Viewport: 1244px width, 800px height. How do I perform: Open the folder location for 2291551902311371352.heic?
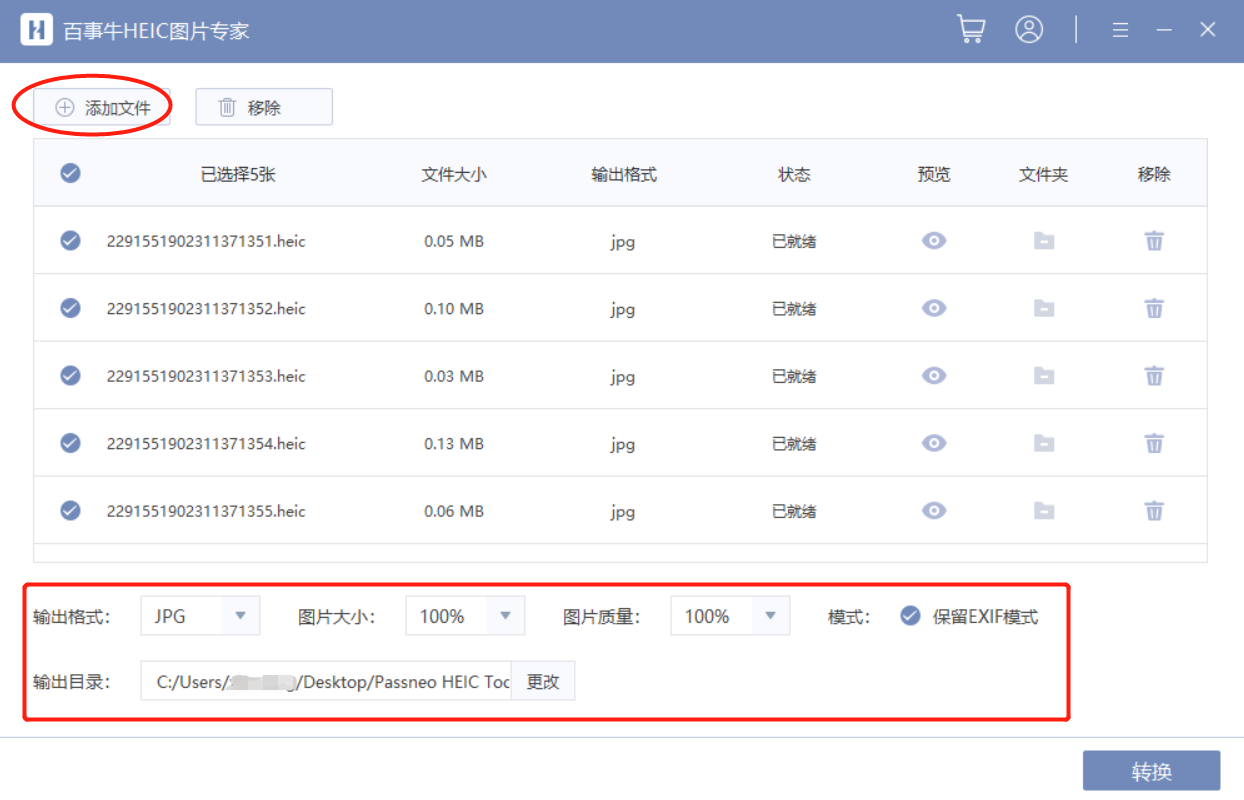tap(1043, 308)
